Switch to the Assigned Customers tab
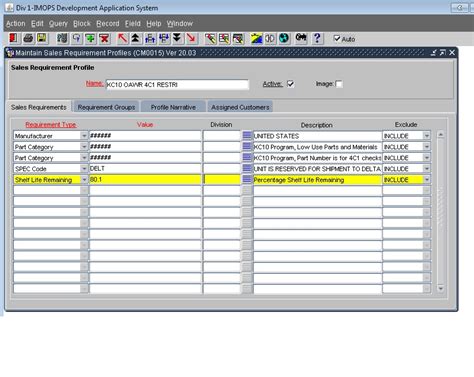 tap(240, 107)
